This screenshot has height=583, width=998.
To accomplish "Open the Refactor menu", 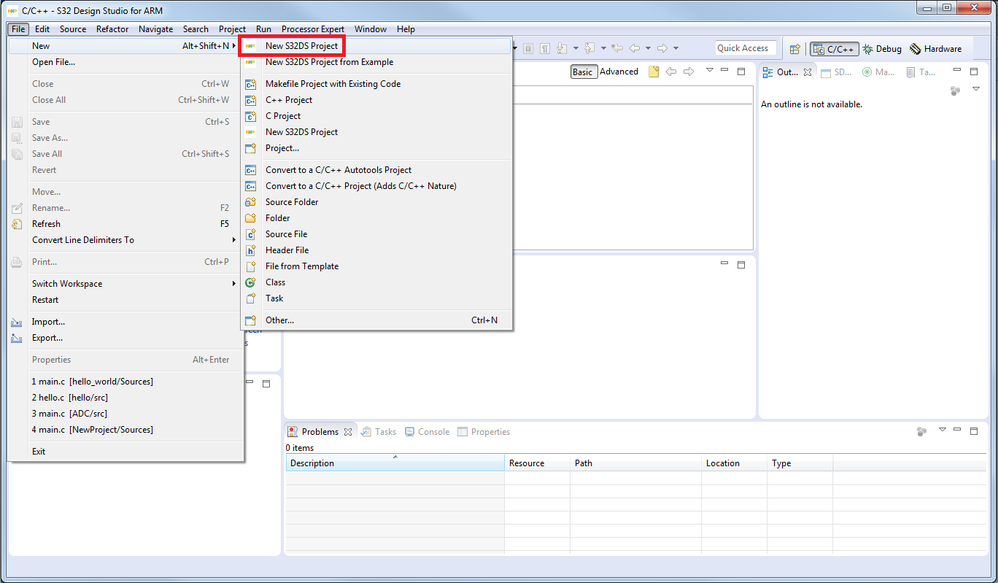I will pos(112,29).
